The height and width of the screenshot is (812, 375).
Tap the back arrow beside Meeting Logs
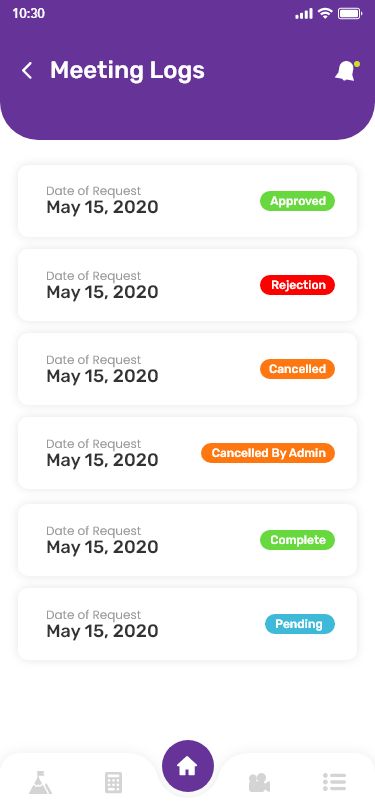(27, 70)
